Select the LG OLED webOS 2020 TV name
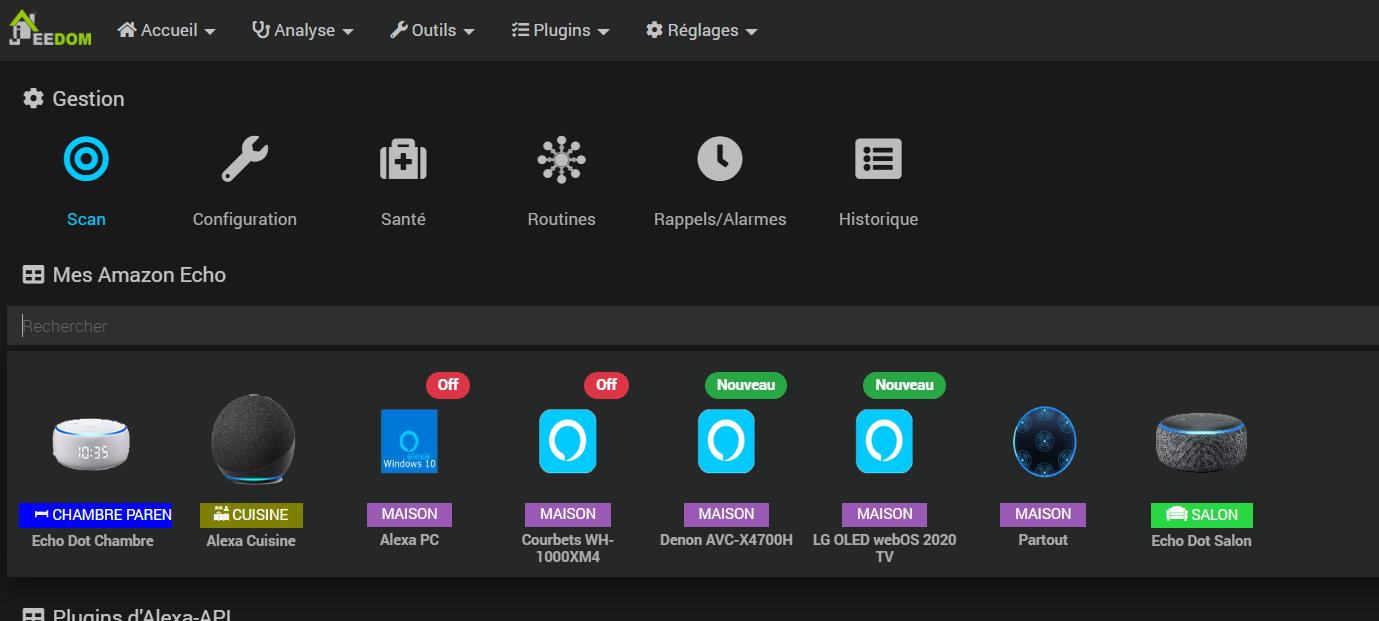 point(884,548)
